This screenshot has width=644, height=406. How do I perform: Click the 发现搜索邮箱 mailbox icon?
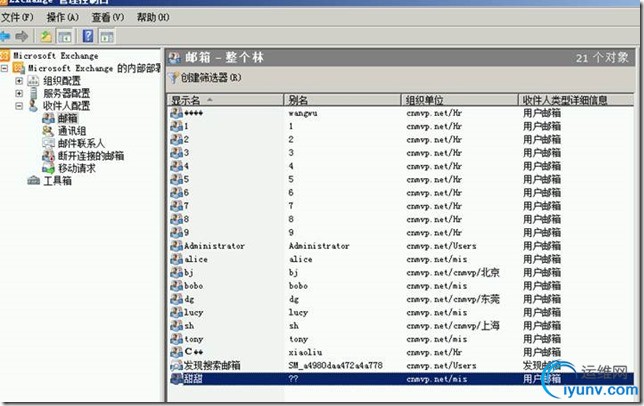[x=177, y=365]
